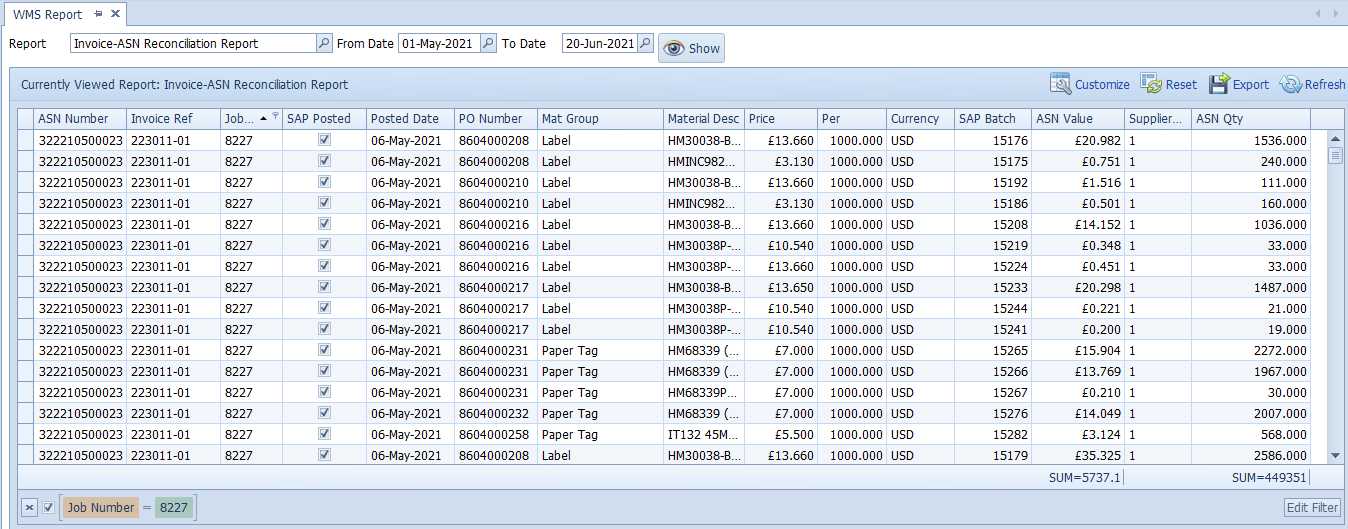
Task: Toggle SAP Posted checkbox for batch 15176
Action: coord(324,140)
